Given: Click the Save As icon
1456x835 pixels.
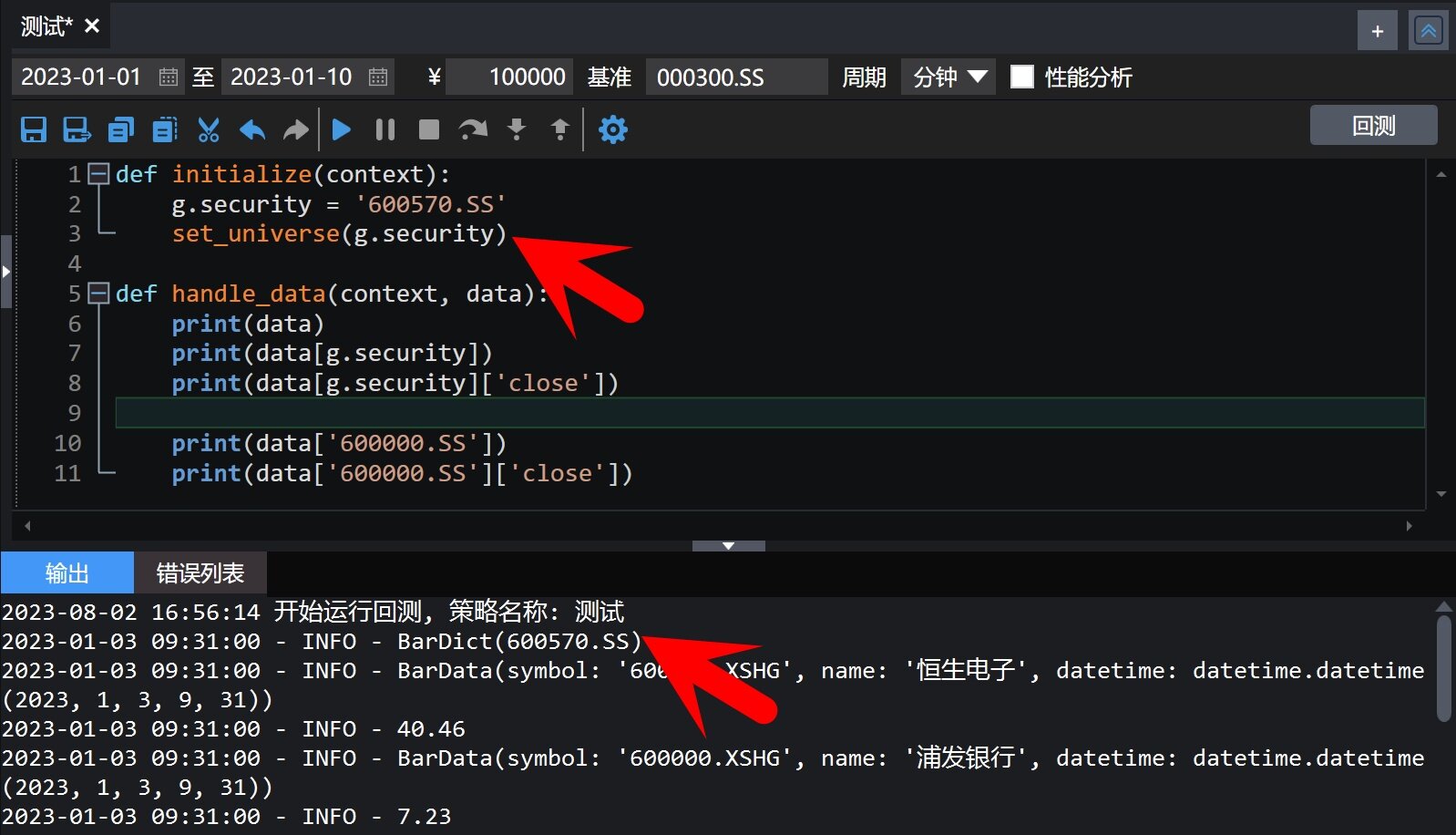Looking at the screenshot, I should point(77,129).
